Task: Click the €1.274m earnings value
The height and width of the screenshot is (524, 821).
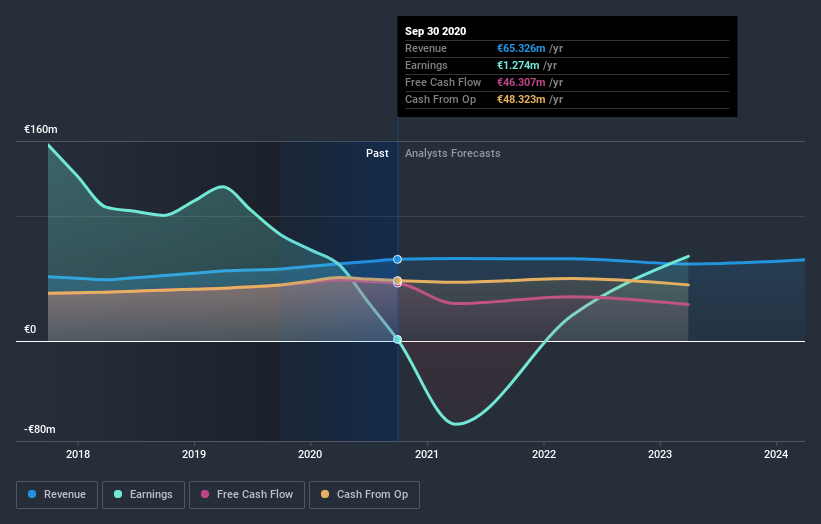Action: coord(518,65)
